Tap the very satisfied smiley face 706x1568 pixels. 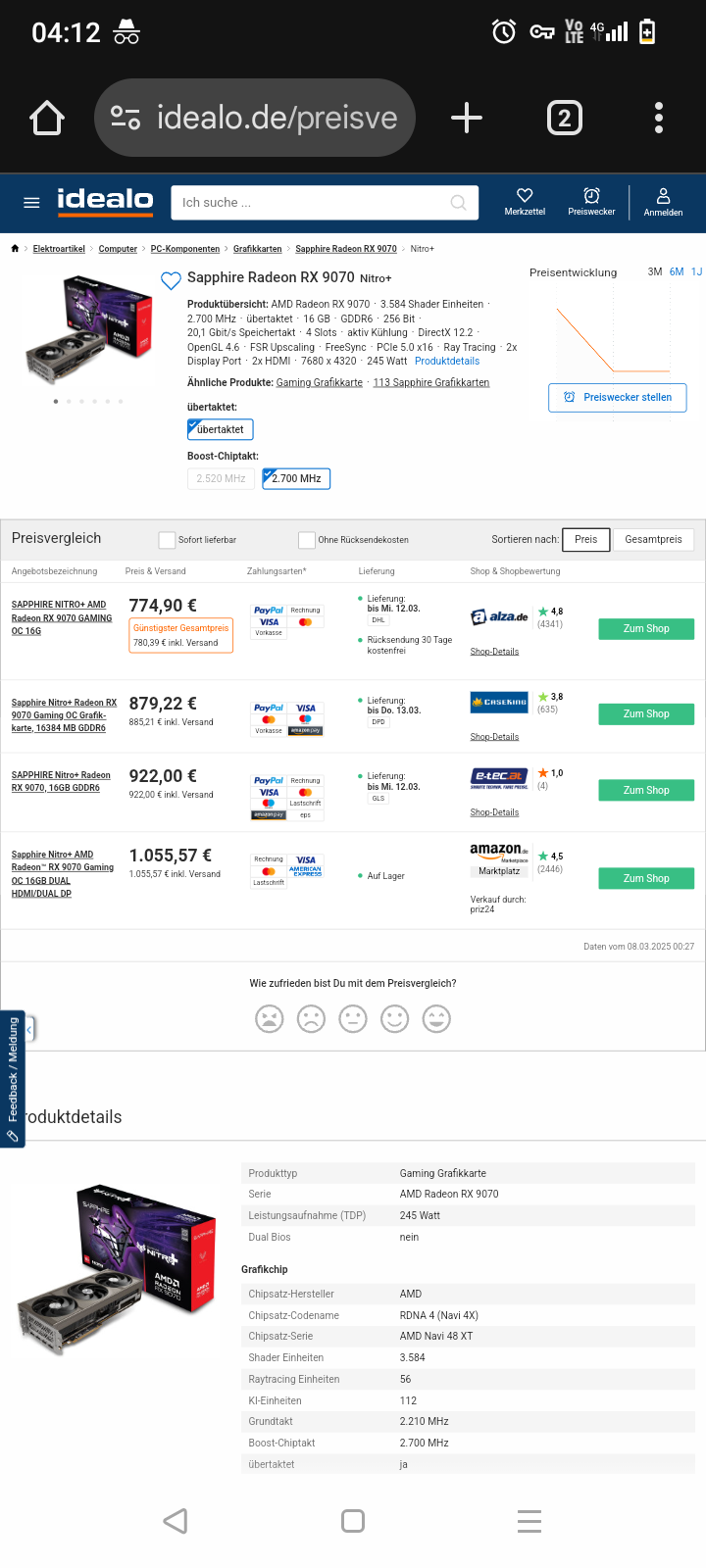[436, 1019]
